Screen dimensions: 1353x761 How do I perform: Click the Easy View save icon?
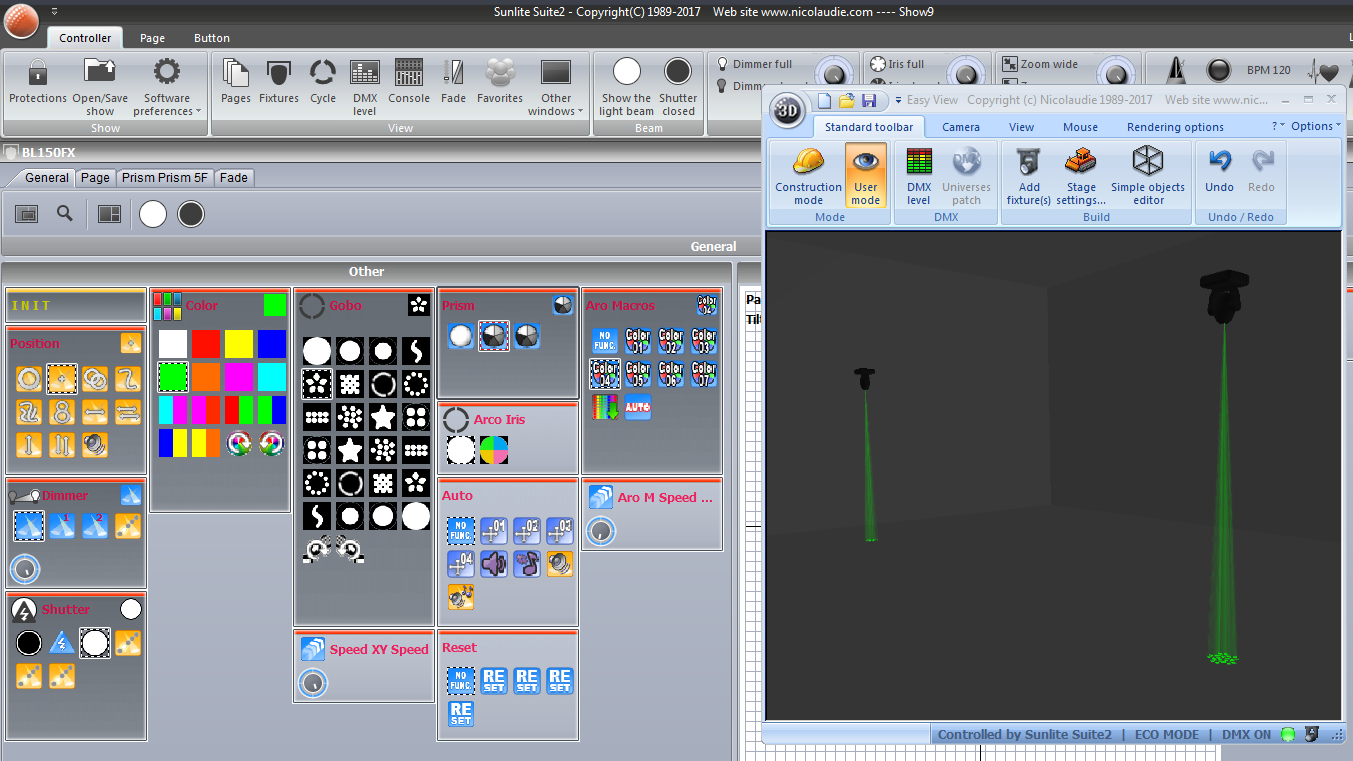click(x=869, y=100)
